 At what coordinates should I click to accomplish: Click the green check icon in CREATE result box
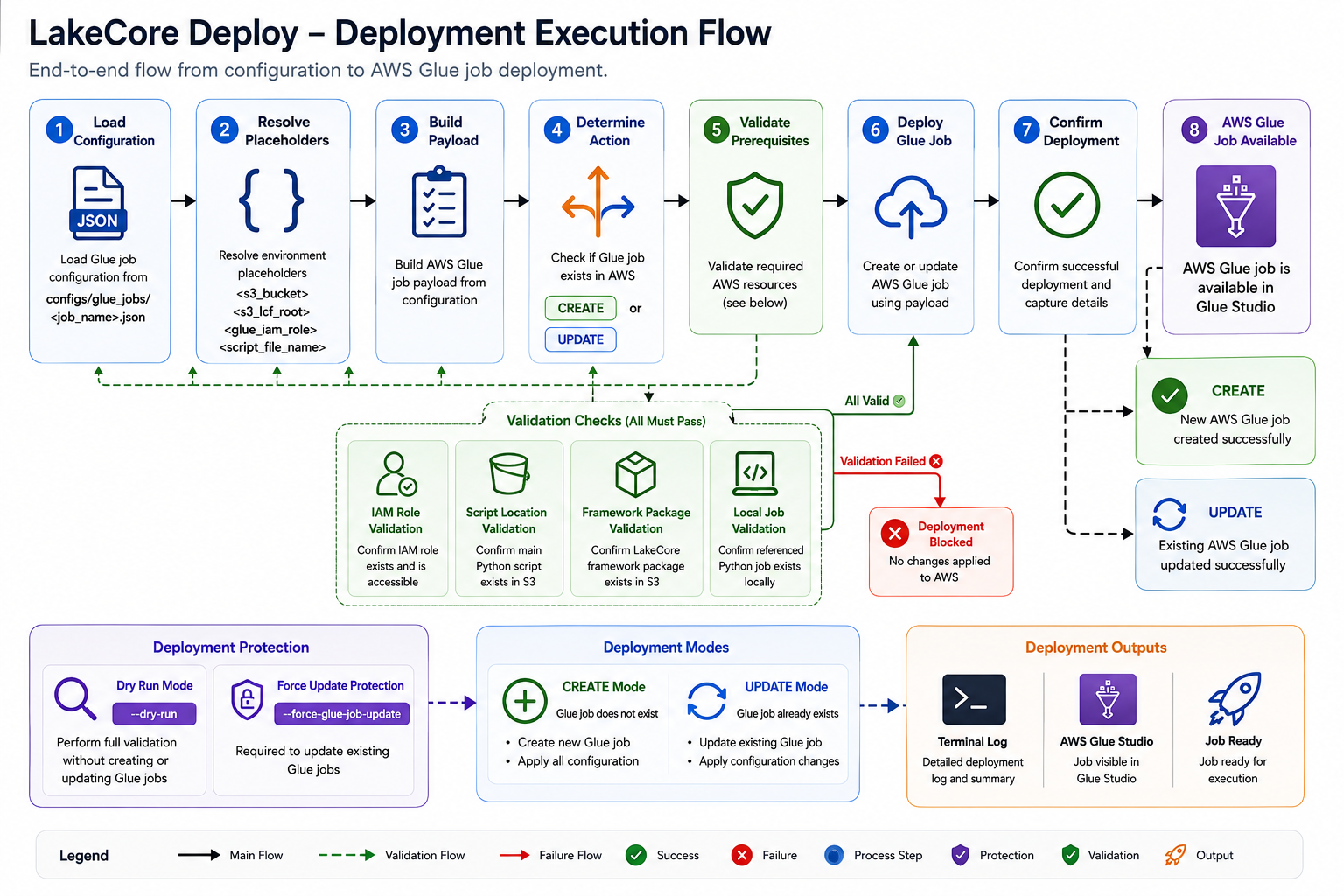1170,396
